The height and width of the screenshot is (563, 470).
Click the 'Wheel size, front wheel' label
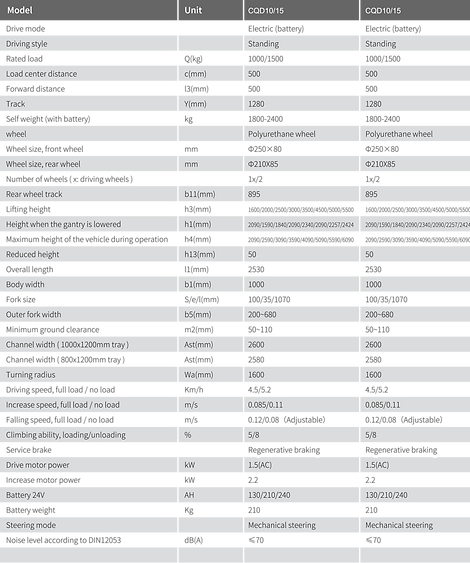45,149
